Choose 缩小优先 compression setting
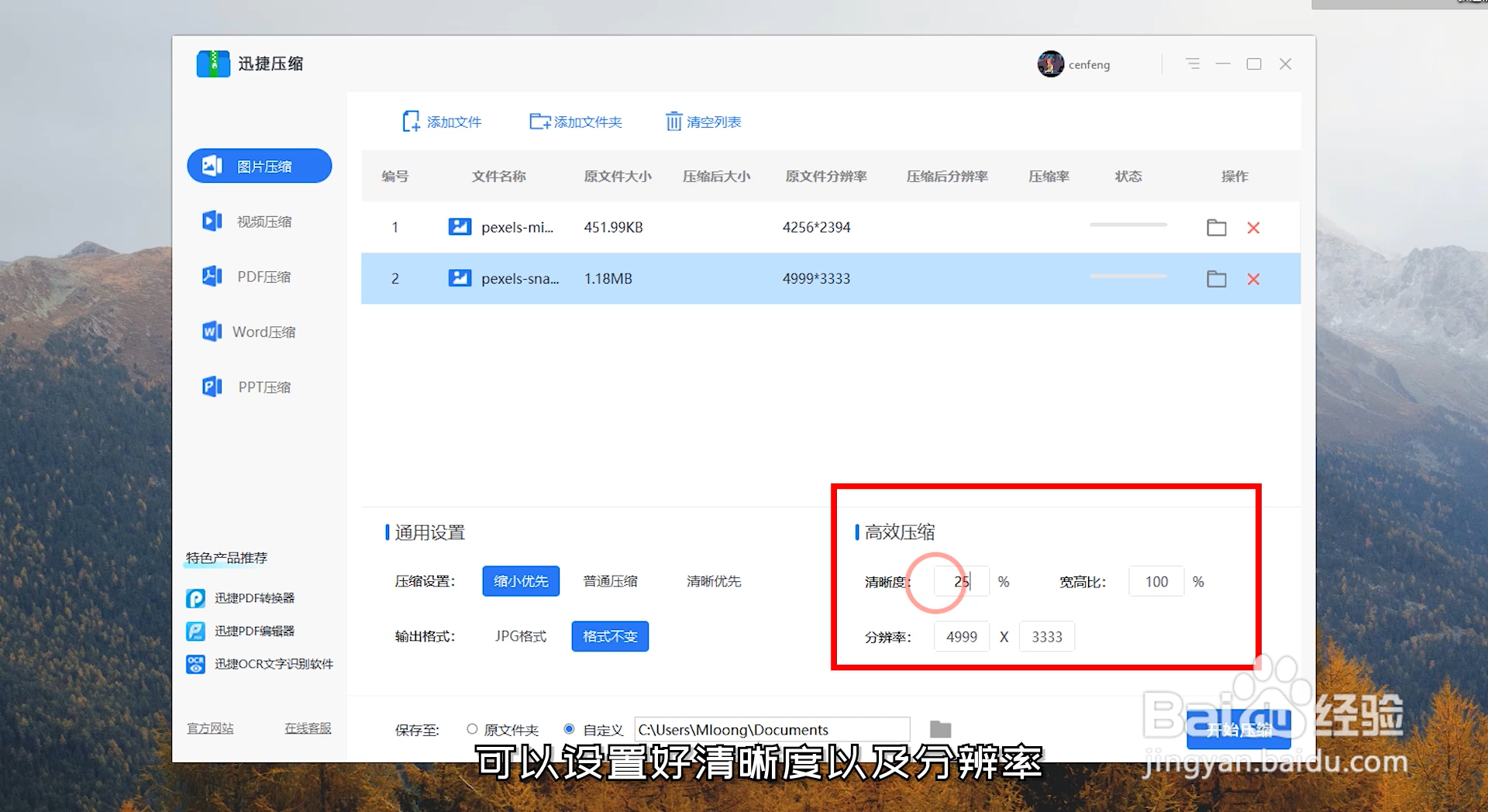The width and height of the screenshot is (1488, 812). tap(521, 581)
